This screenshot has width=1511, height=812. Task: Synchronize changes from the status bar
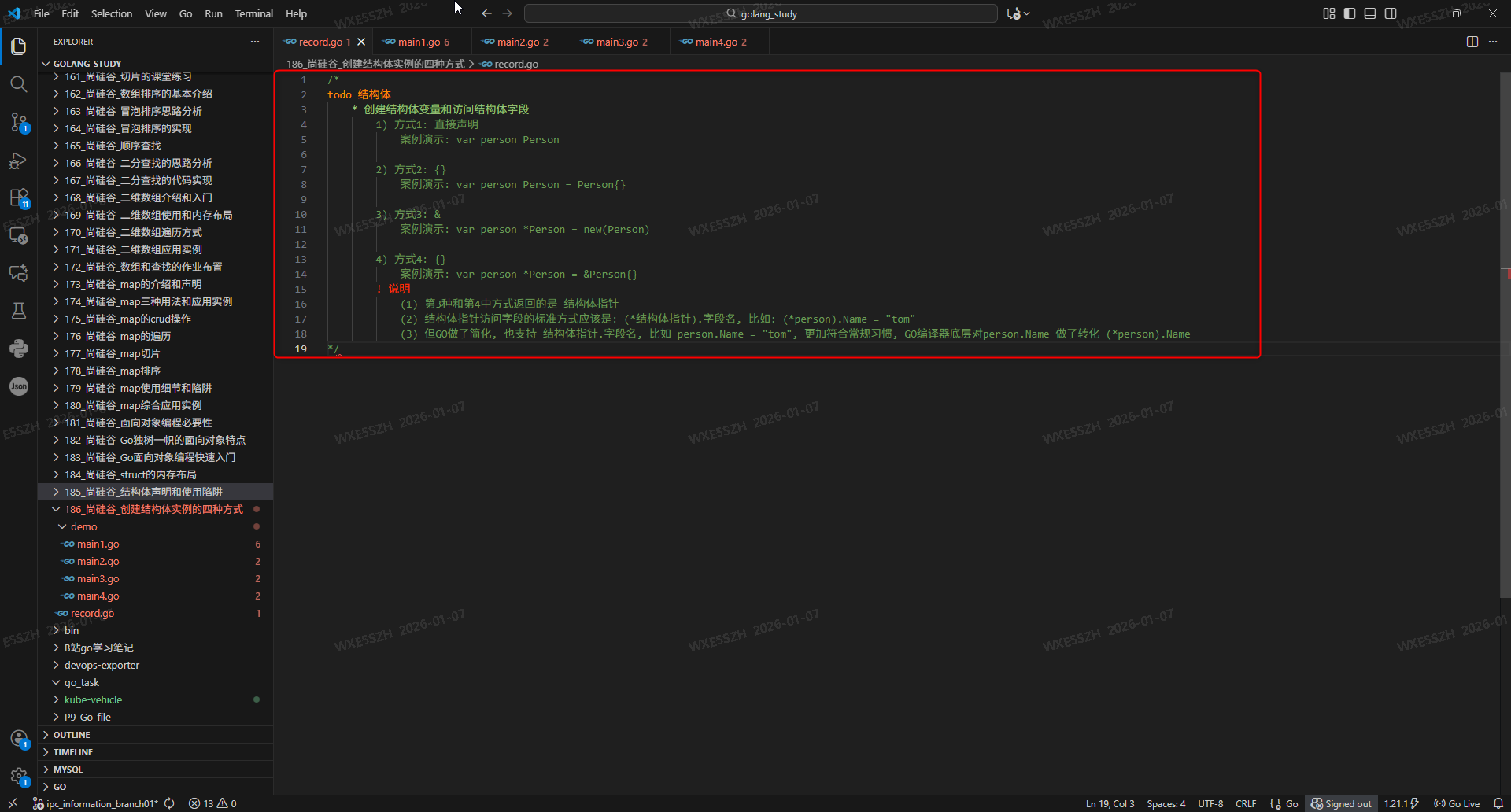tap(169, 803)
